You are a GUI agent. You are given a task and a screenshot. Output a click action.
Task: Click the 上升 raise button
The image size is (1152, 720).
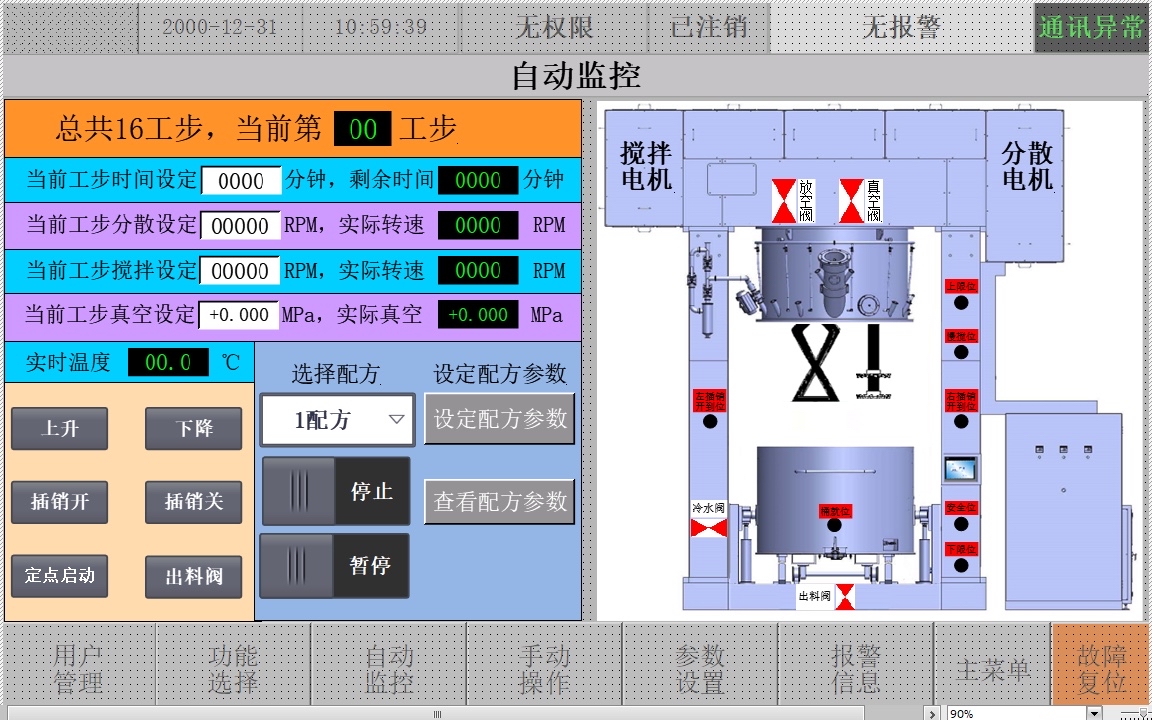60,428
